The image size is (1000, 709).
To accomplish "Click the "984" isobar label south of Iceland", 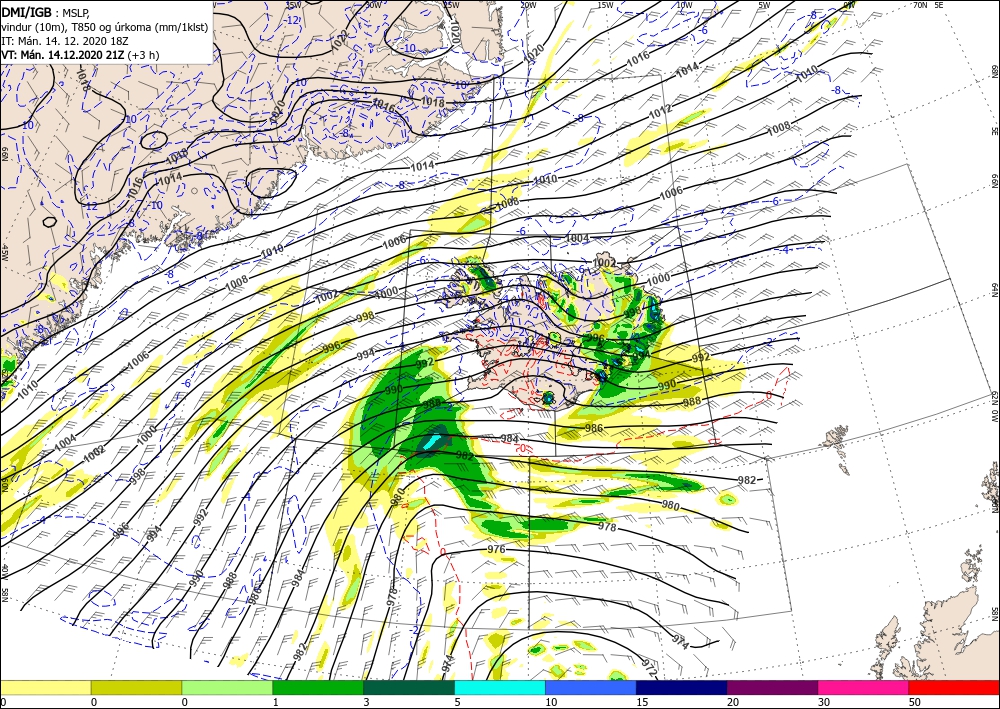I will tap(510, 439).
